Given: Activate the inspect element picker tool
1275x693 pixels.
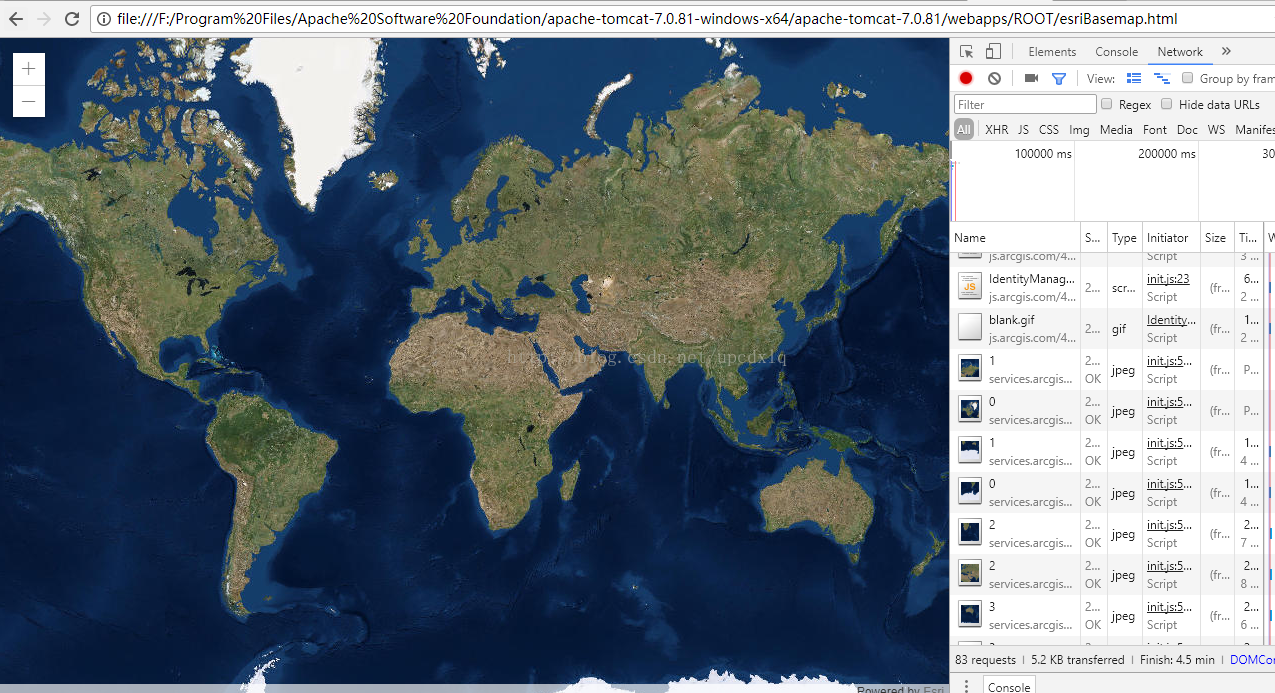Looking at the screenshot, I should [x=966, y=52].
